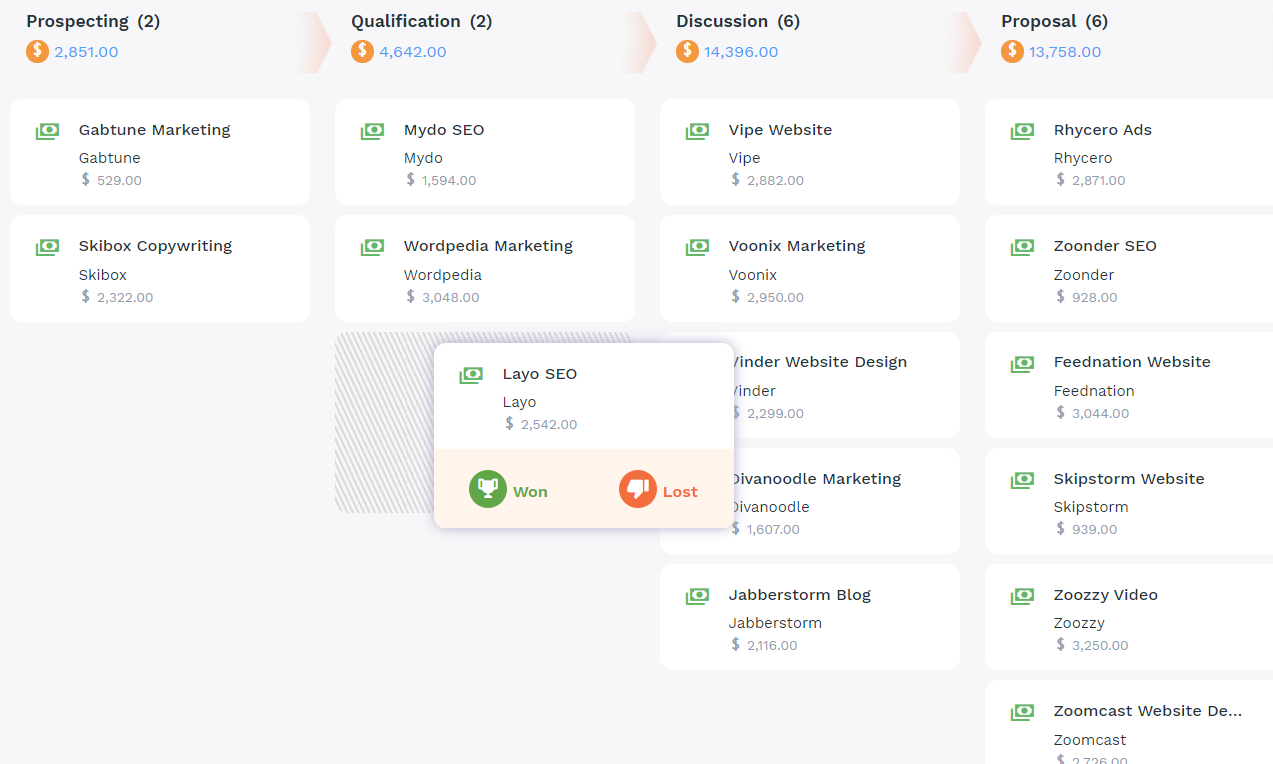
Task: Click the orange Lost thumbs-down icon
Action: tap(638, 490)
